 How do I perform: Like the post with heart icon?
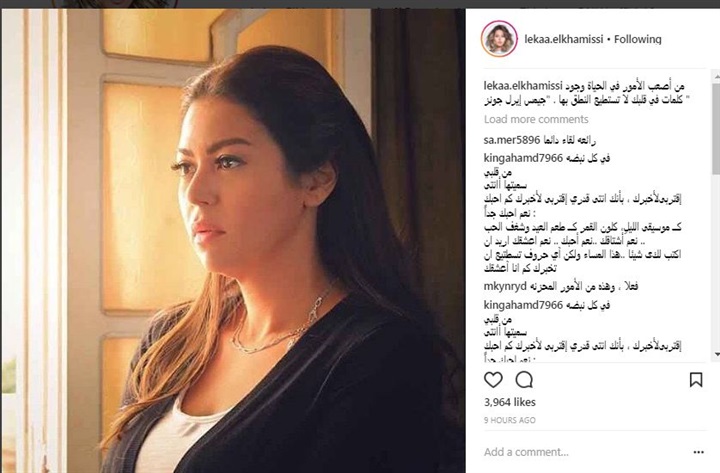493,380
